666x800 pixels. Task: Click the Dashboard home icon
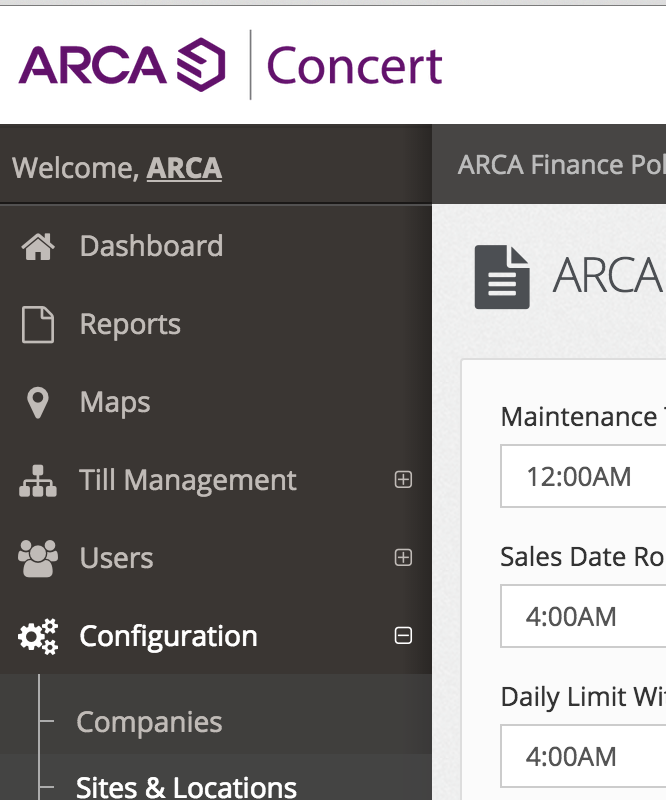click(38, 246)
